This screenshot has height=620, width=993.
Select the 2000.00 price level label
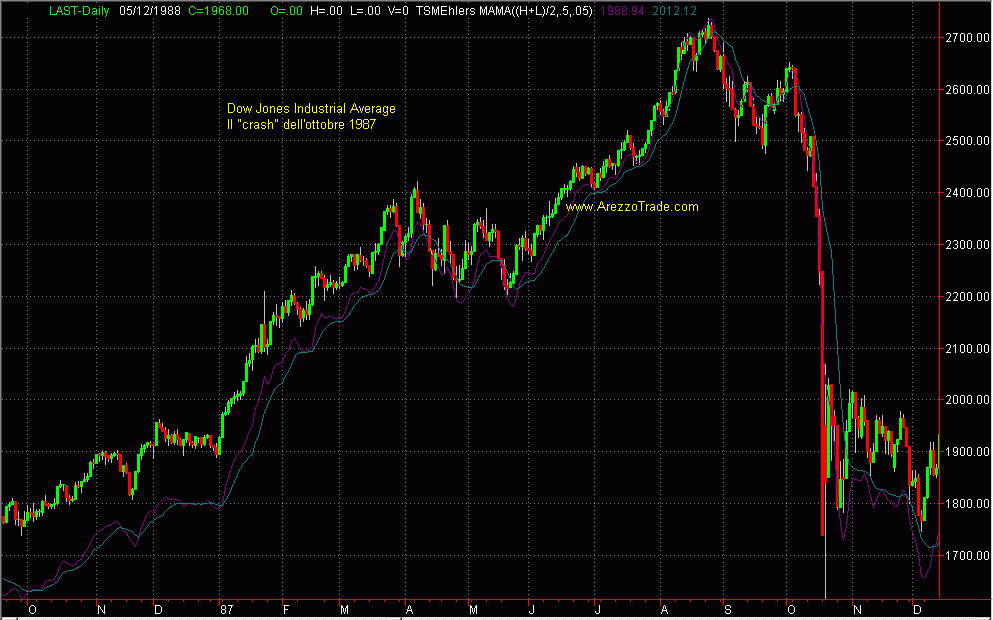967,400
